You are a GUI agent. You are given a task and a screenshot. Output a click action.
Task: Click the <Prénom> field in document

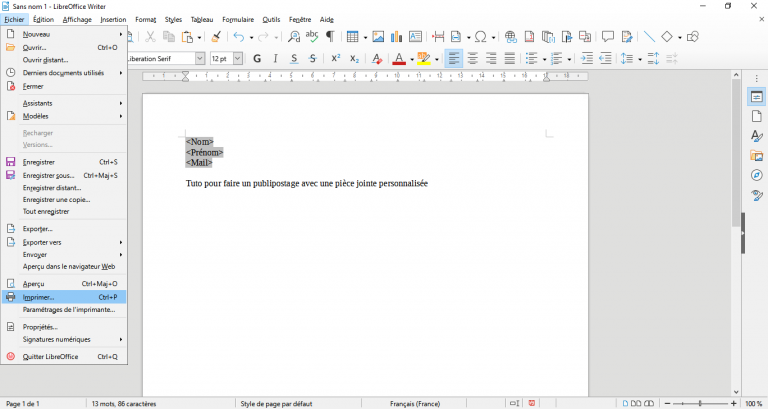pos(204,152)
